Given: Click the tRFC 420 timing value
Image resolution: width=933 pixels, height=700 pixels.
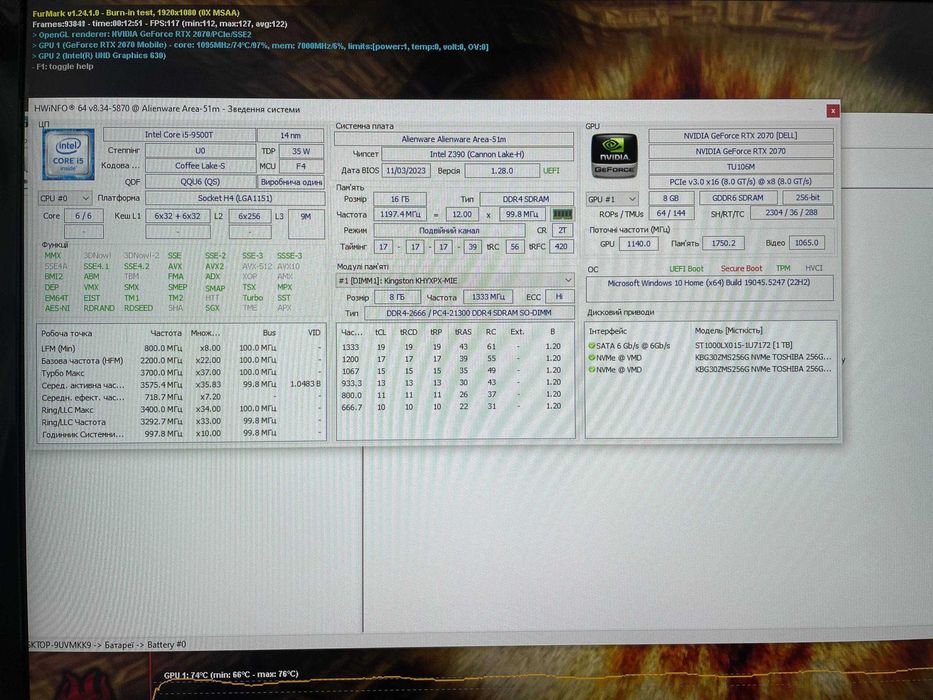Looking at the screenshot, I should click(x=561, y=246).
